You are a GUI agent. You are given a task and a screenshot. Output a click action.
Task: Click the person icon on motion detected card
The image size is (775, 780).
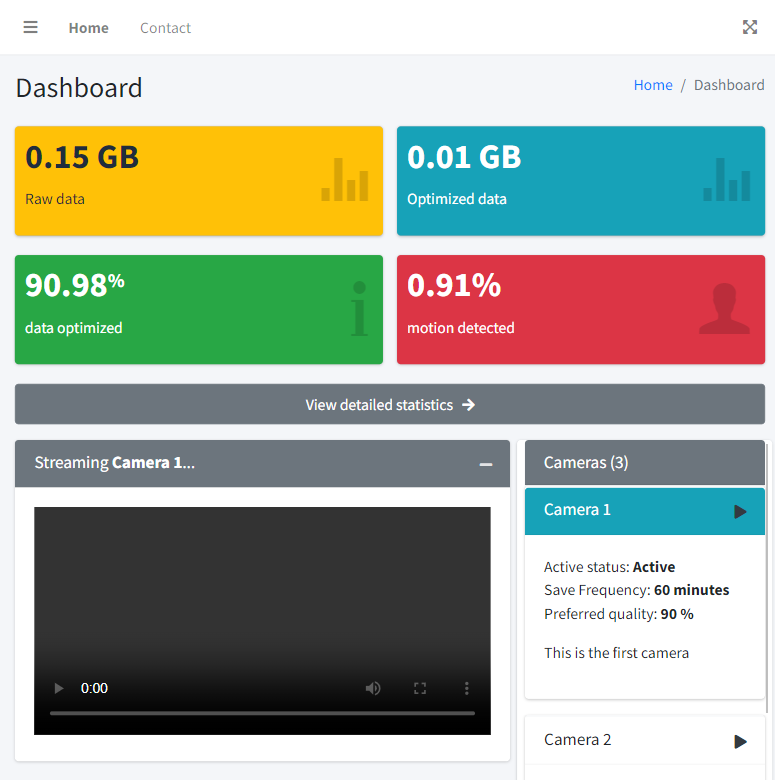click(724, 308)
